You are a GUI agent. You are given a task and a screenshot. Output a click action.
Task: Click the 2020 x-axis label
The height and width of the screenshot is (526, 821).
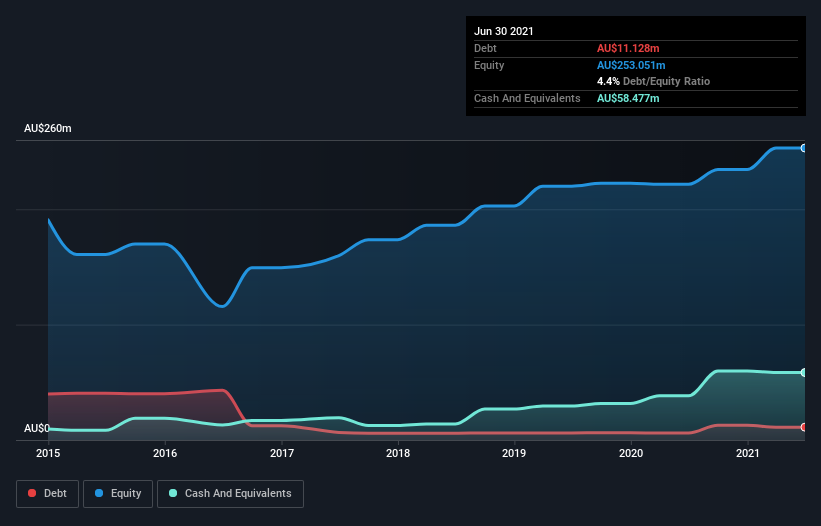(631, 453)
